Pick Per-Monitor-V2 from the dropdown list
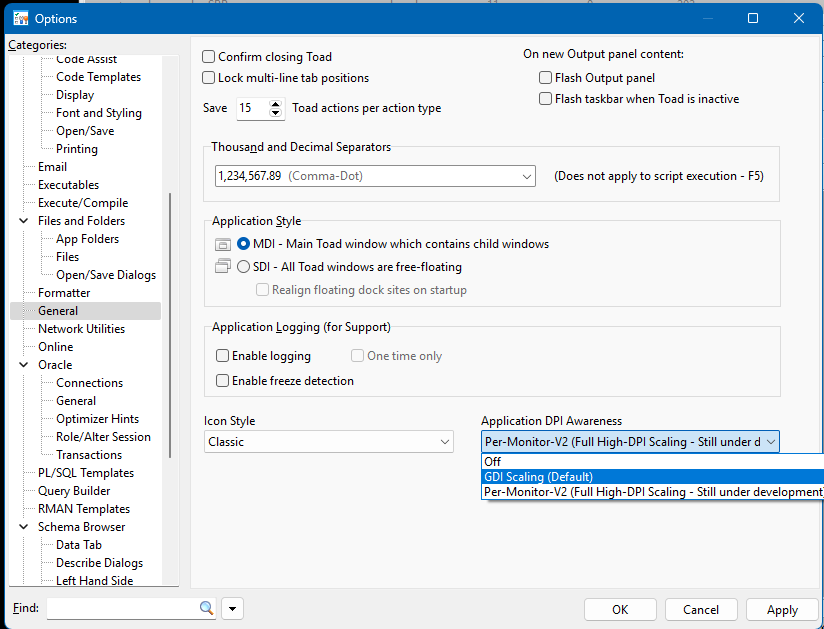This screenshot has height=629, width=824. click(653, 492)
